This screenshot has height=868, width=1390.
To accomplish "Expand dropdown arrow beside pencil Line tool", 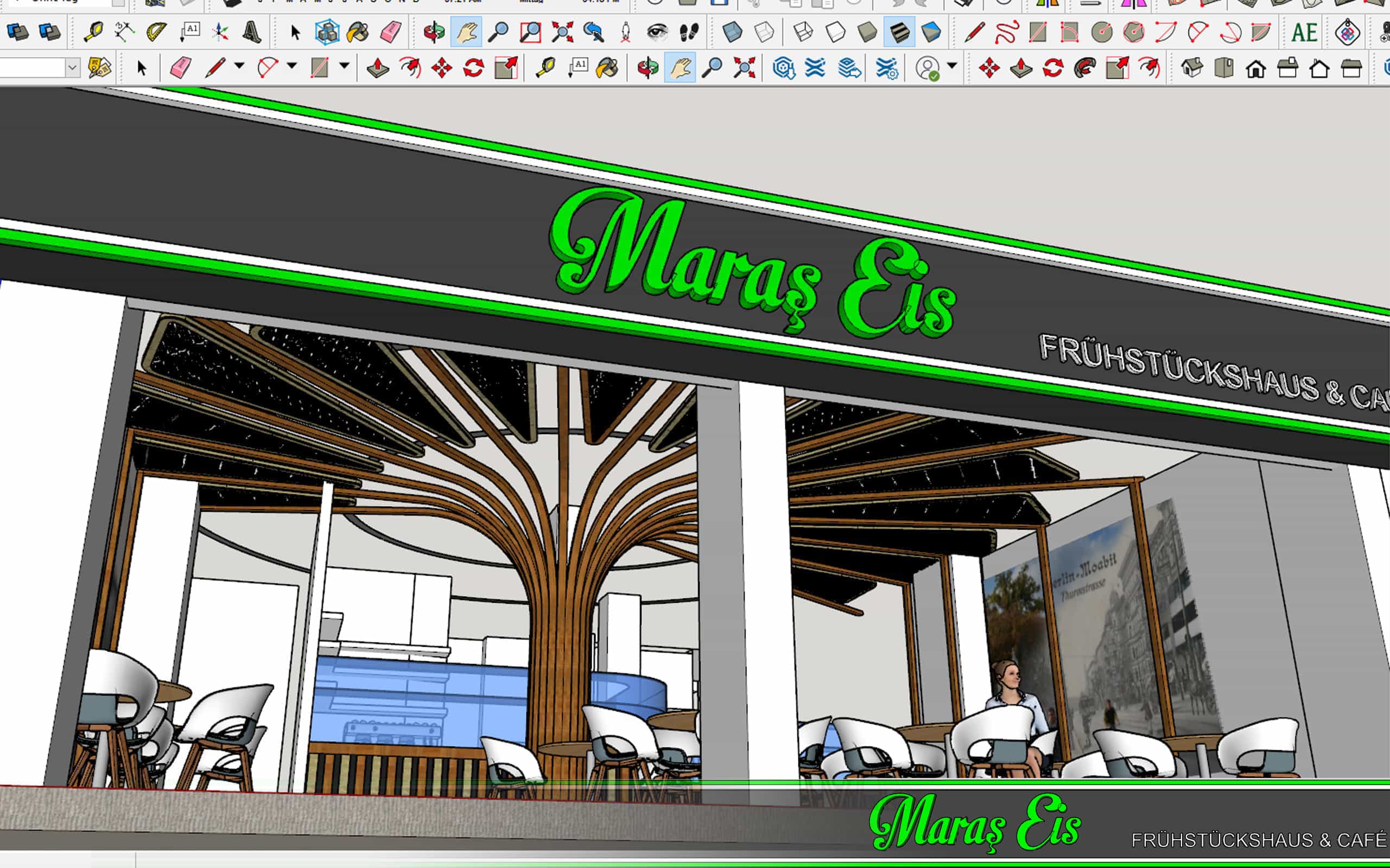I will pyautogui.click(x=239, y=66).
